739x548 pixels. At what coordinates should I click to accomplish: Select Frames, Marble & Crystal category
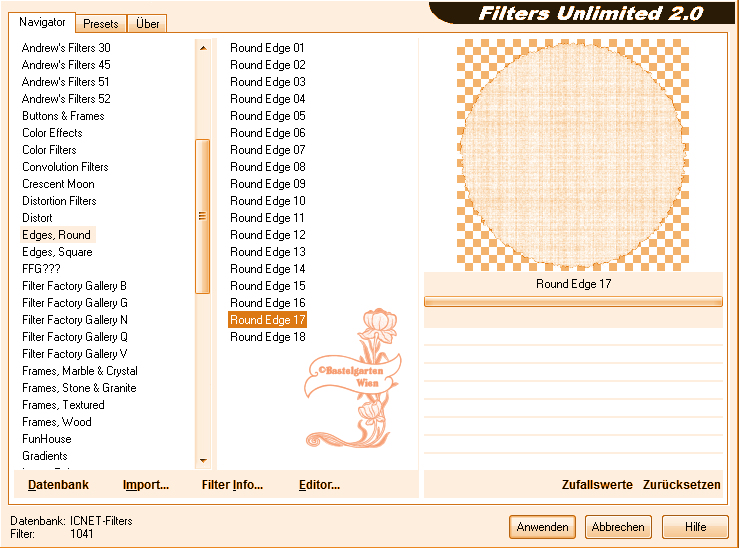(x=80, y=371)
